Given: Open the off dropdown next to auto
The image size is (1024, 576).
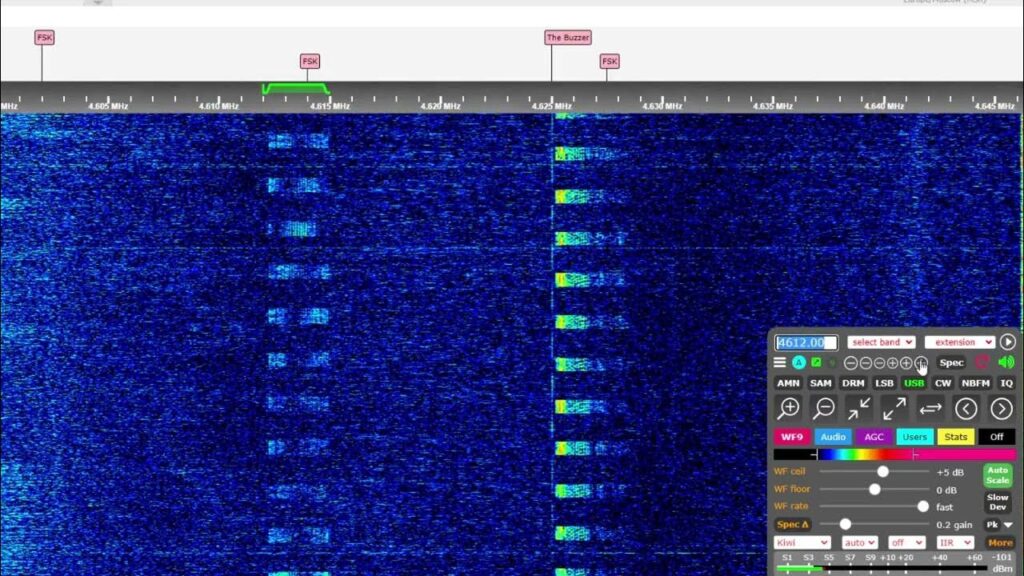Looking at the screenshot, I should coord(906,543).
